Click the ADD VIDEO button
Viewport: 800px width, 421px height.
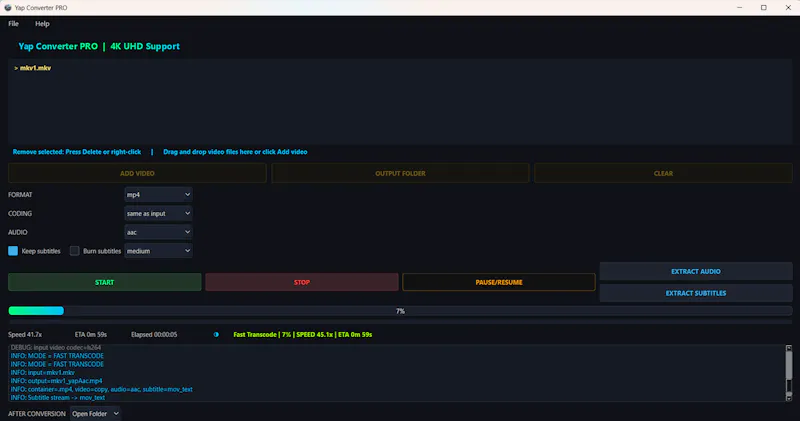tap(137, 174)
